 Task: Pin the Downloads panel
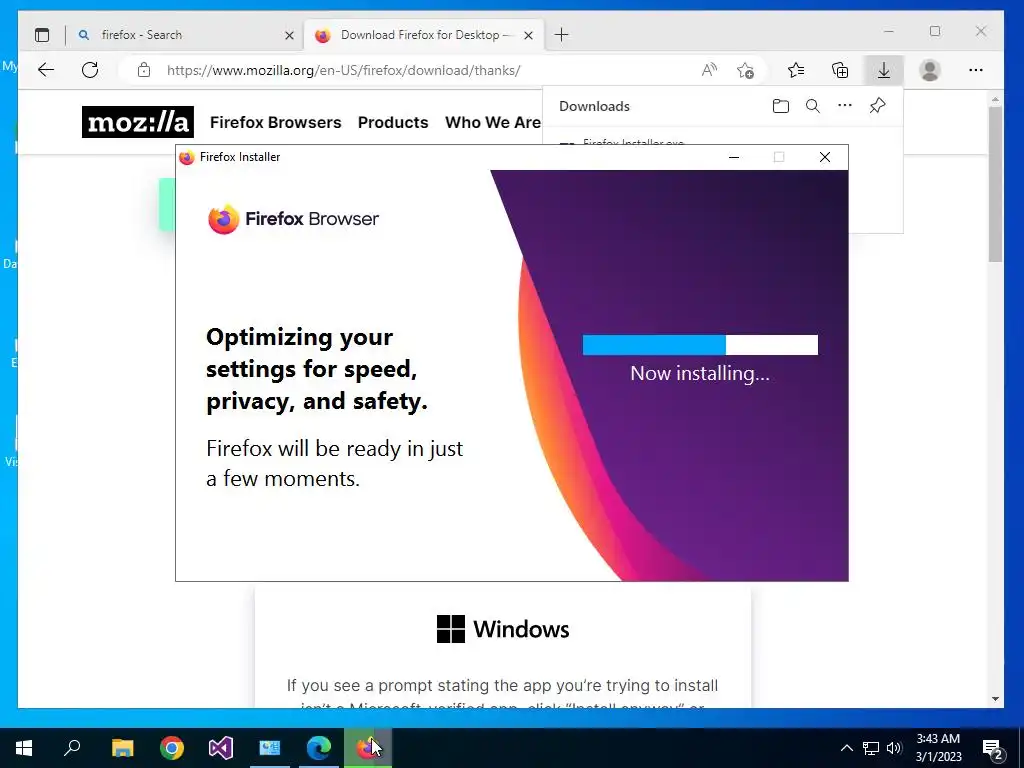click(x=877, y=106)
